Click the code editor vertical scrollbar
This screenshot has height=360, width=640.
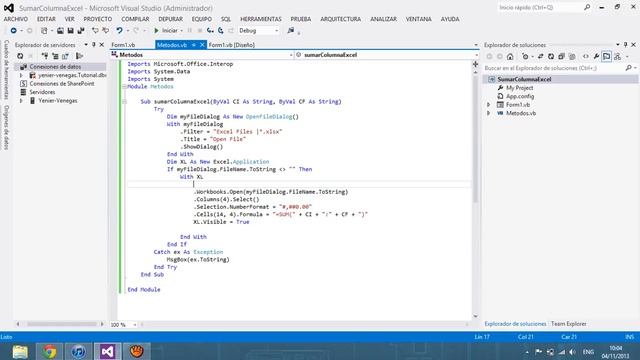(x=476, y=139)
